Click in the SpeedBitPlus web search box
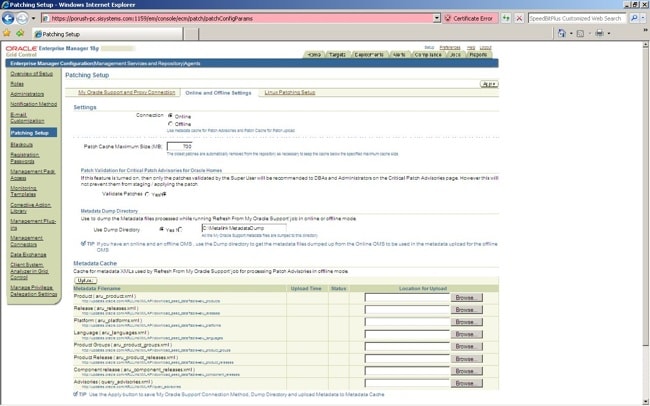650x406 pixels. tap(577, 18)
